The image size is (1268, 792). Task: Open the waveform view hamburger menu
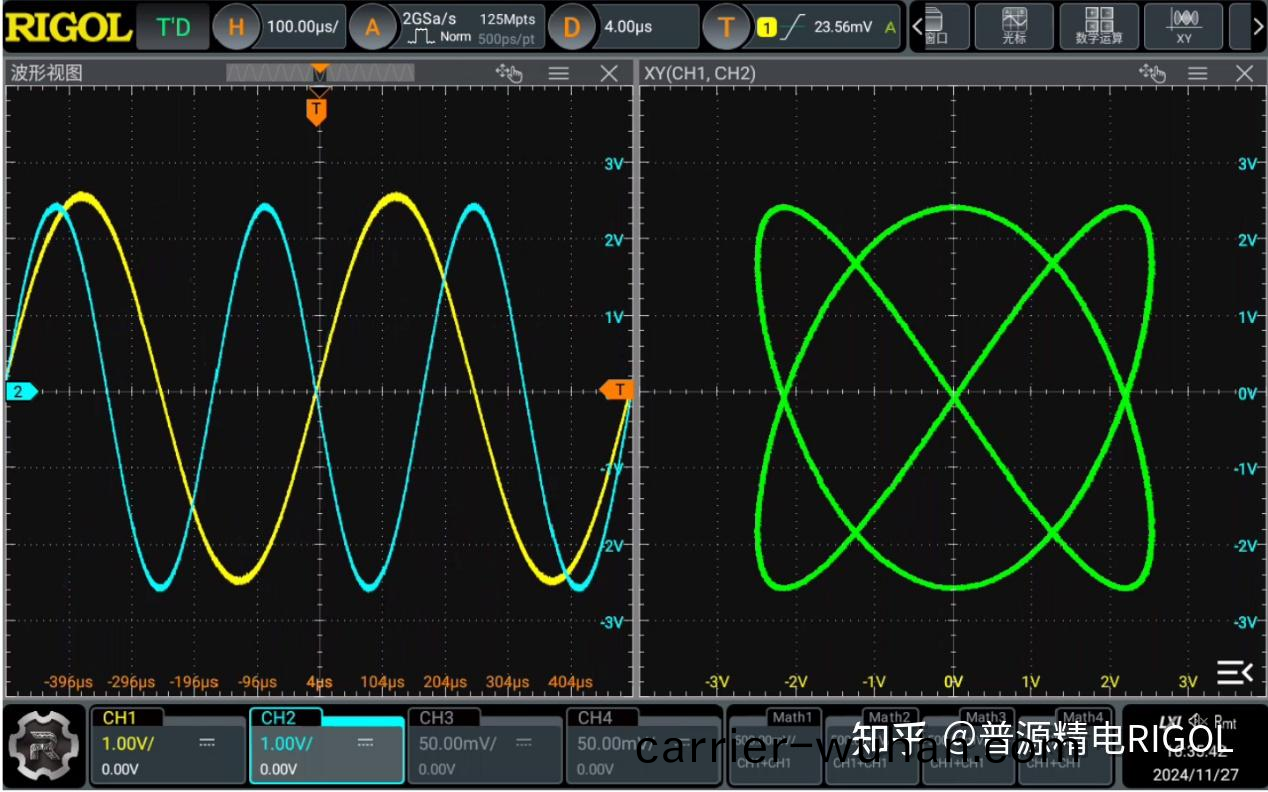(558, 74)
